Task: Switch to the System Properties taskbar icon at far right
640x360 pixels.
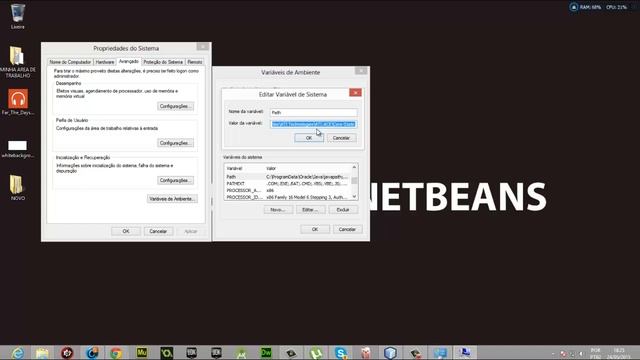Action: tap(465, 353)
